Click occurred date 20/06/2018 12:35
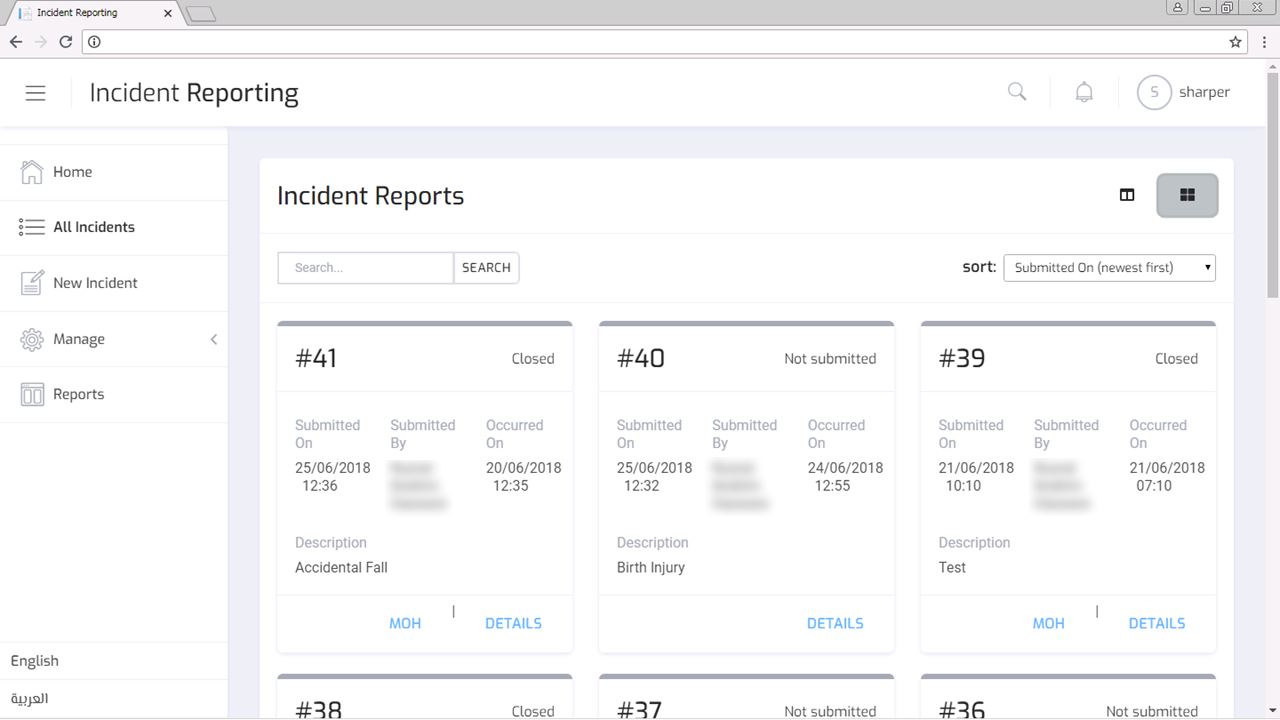 point(524,477)
